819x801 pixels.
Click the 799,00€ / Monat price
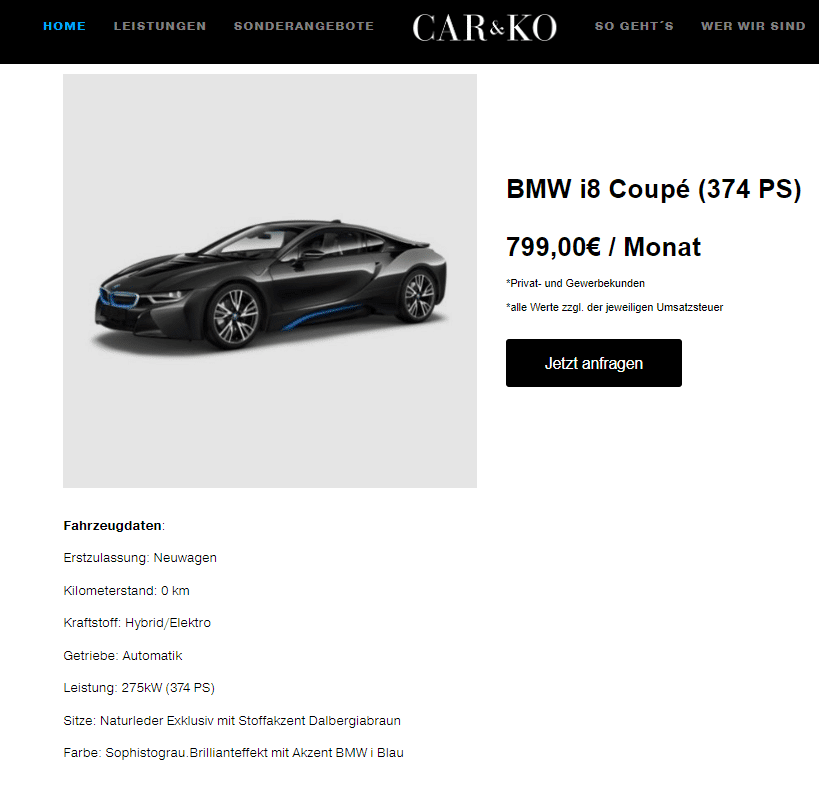[603, 247]
